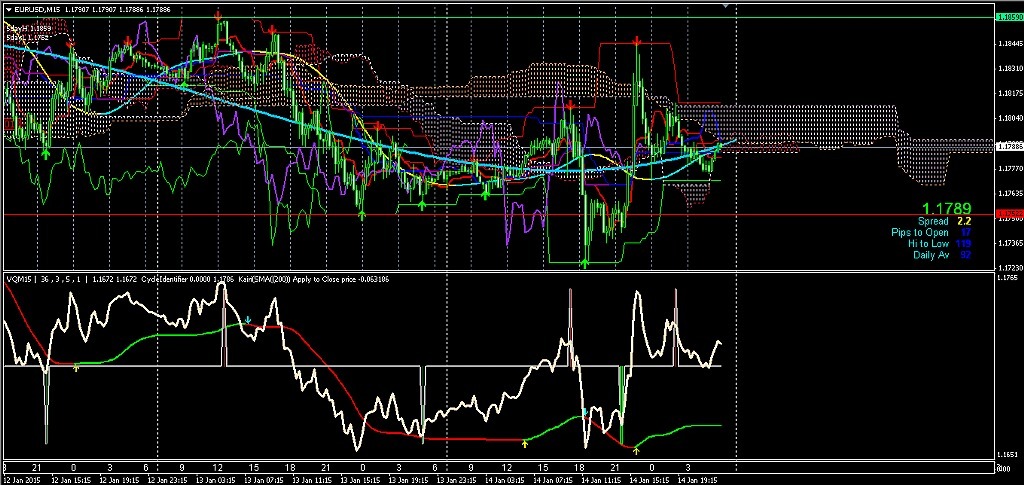Click the rightmost yellow arrow in indicator window
The height and width of the screenshot is (485, 1024).
tap(637, 452)
